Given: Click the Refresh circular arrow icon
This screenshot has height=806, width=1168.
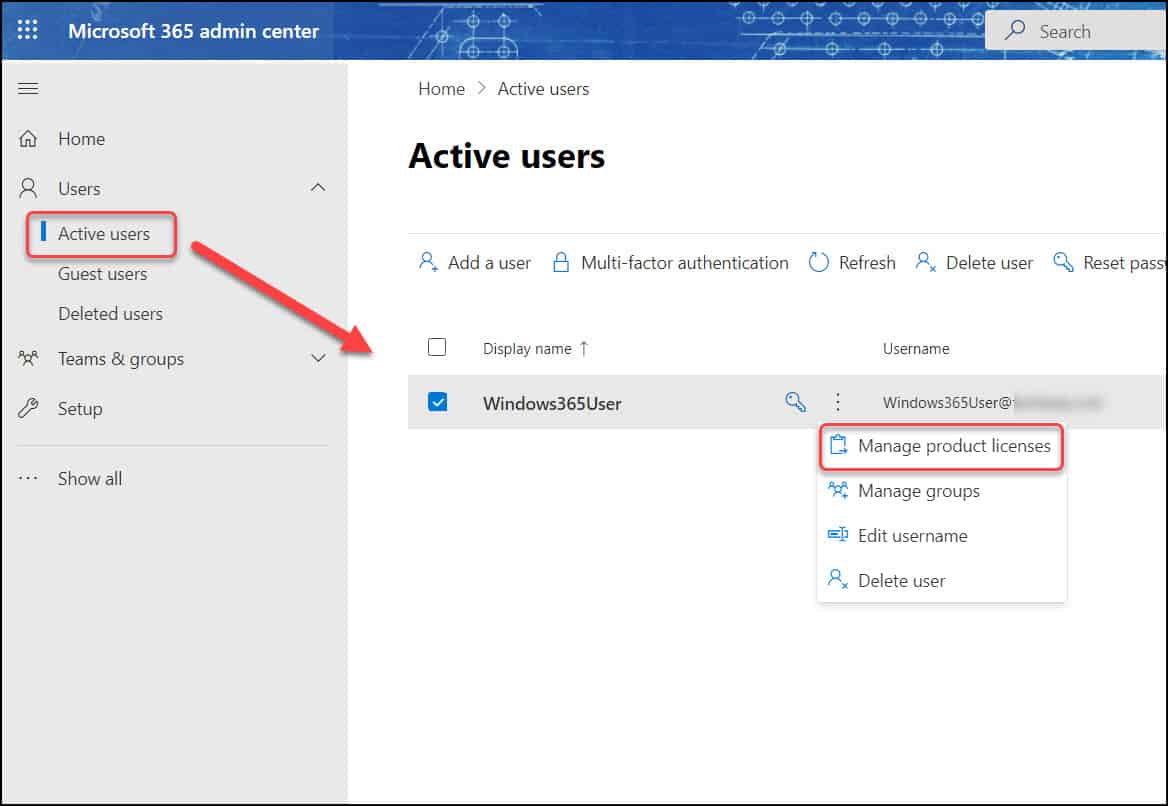Looking at the screenshot, I should 819,262.
